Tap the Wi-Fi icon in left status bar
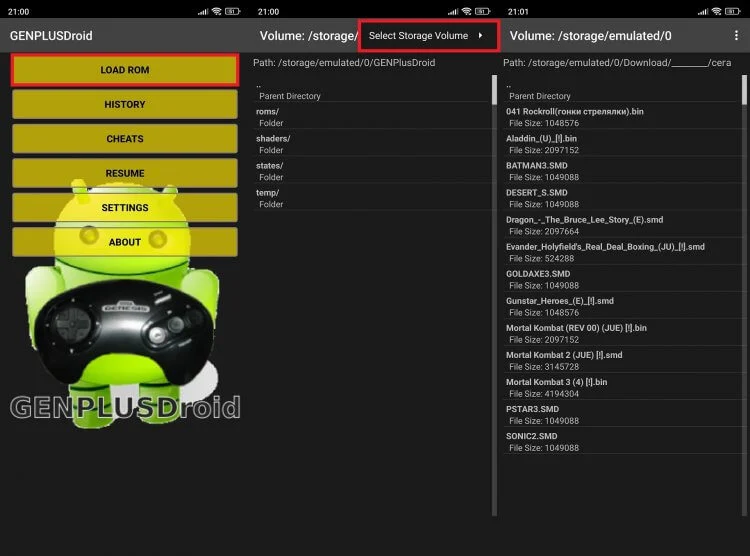 [x=217, y=11]
